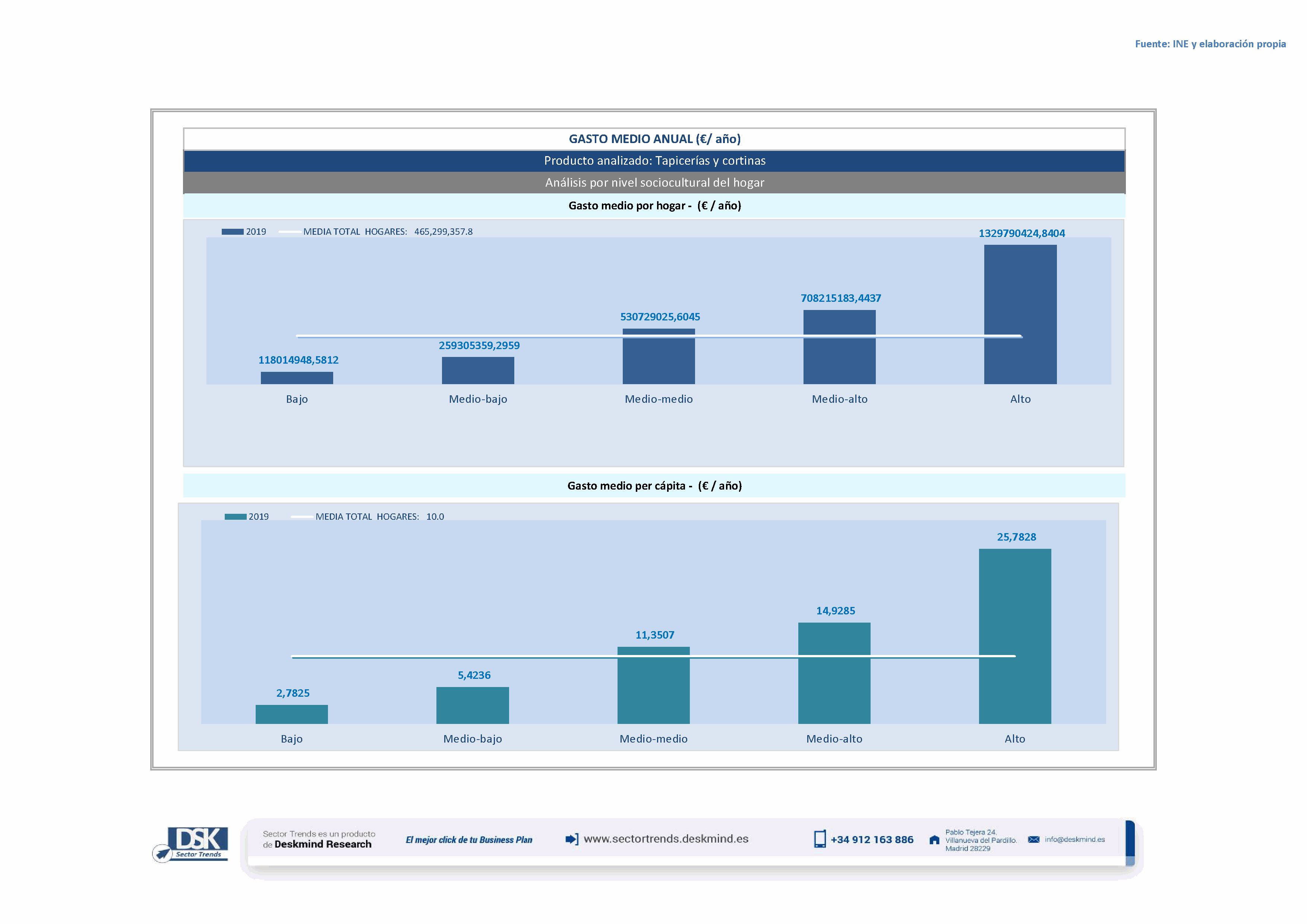Click 'Producto analizado: Tapicerías y cortinas' header
The height and width of the screenshot is (924, 1307).
click(654, 161)
